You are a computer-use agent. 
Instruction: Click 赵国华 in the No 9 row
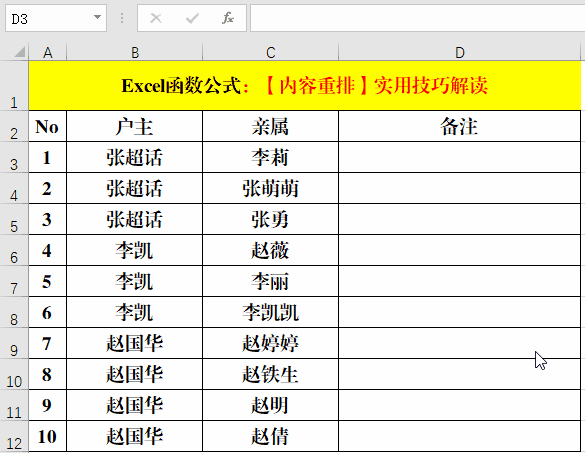[135, 405]
